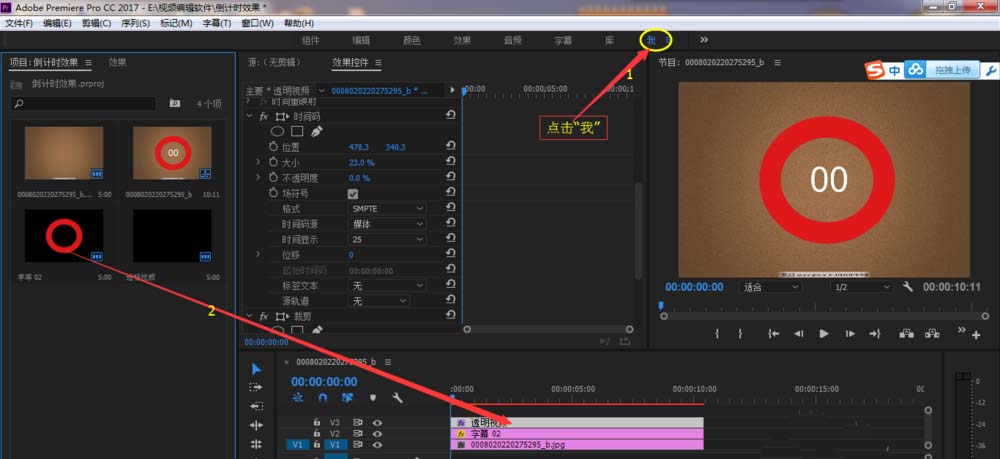Expand the 大小 property

pos(258,162)
